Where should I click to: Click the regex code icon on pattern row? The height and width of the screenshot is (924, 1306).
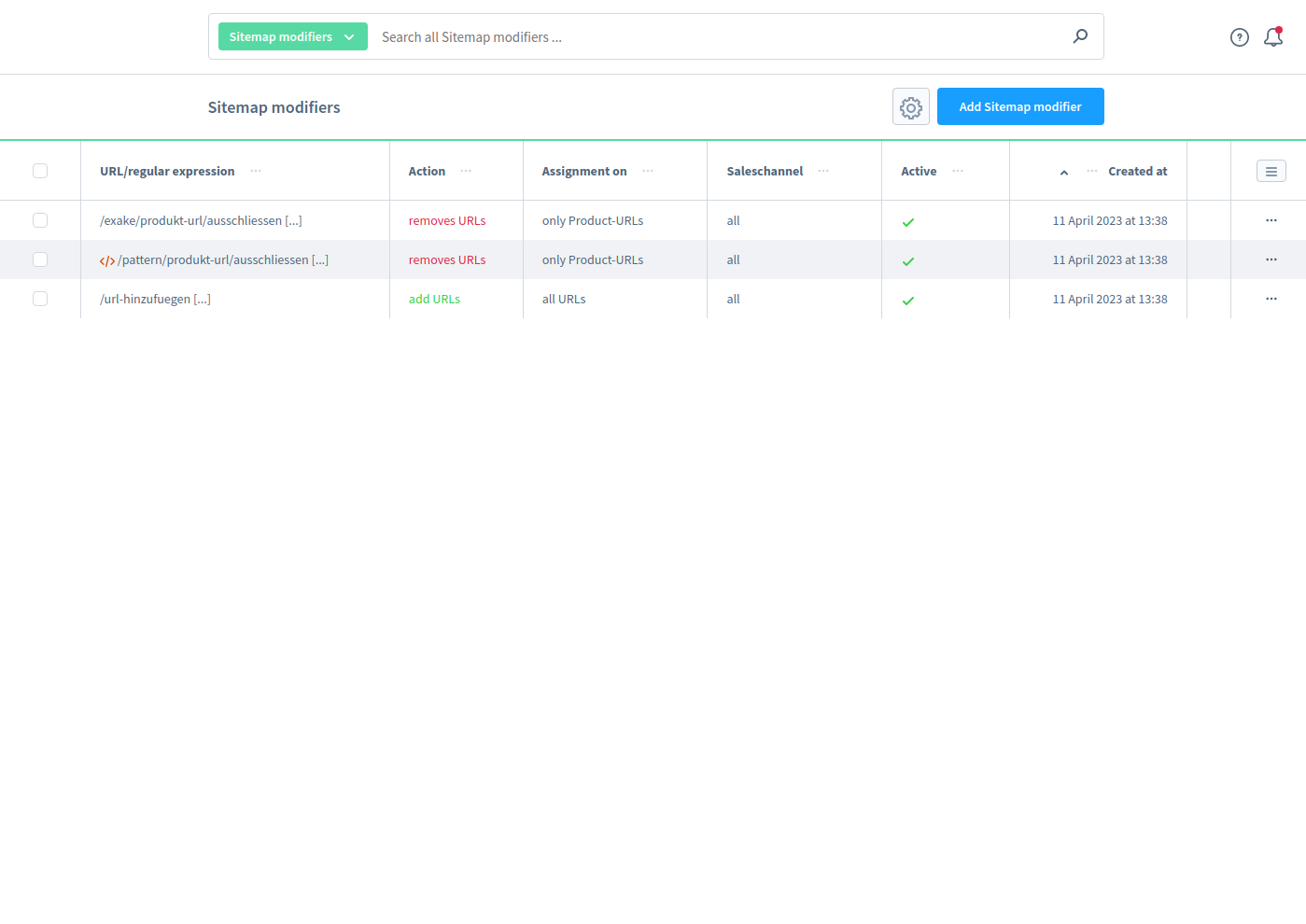[x=107, y=260]
